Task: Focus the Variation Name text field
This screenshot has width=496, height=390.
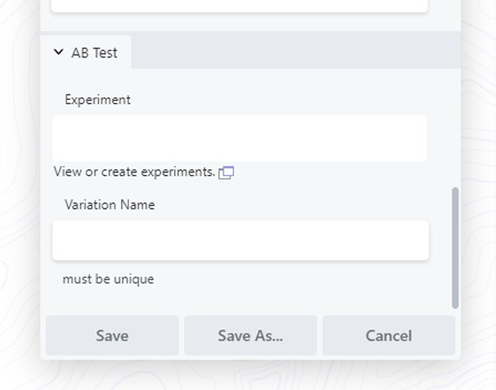Action: (240, 240)
